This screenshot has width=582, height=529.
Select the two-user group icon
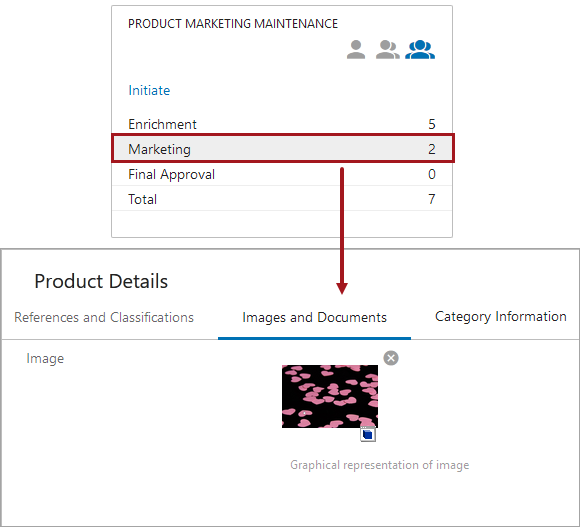[x=387, y=49]
